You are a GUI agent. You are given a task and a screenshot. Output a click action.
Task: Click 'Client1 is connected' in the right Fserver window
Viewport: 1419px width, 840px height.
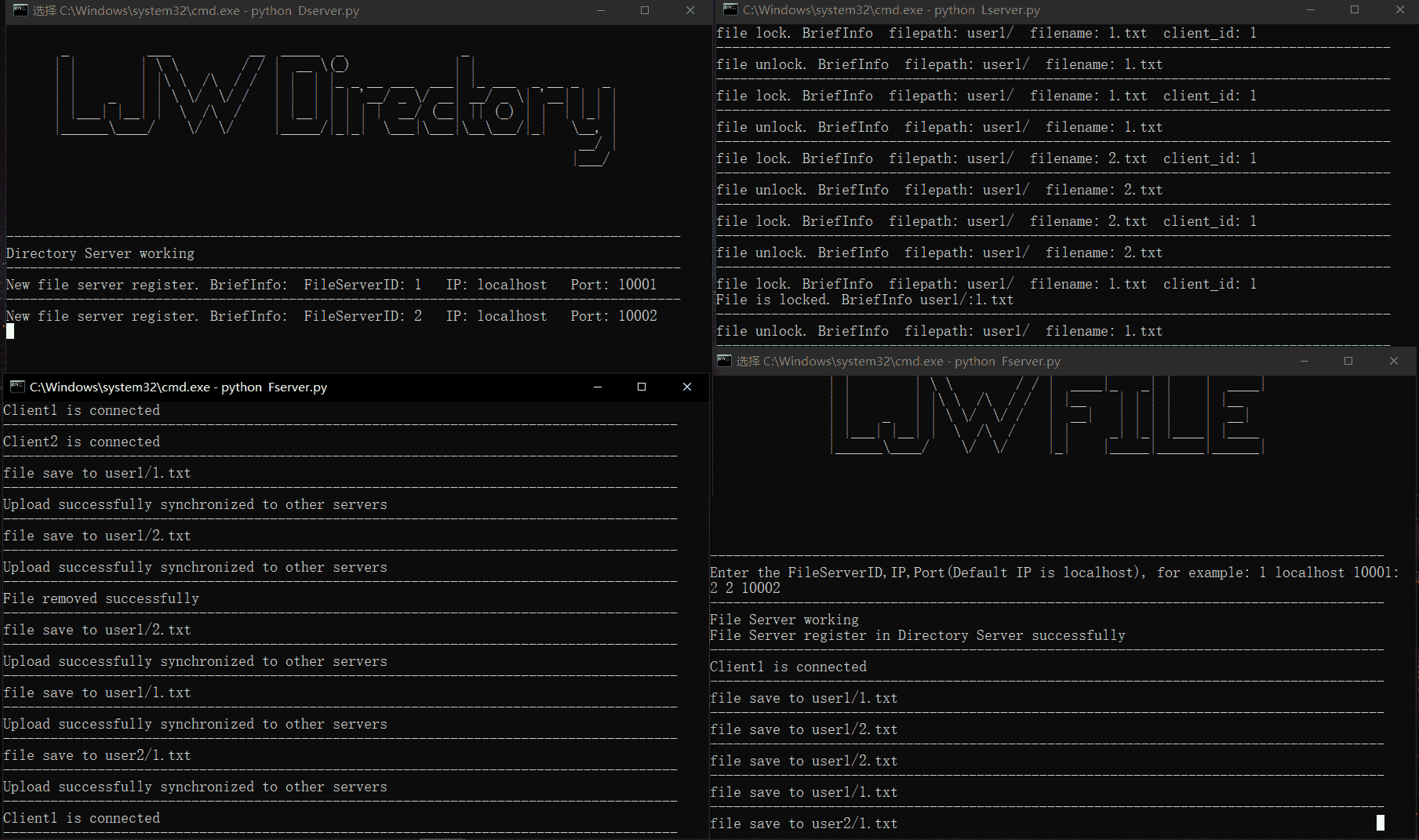[788, 667]
